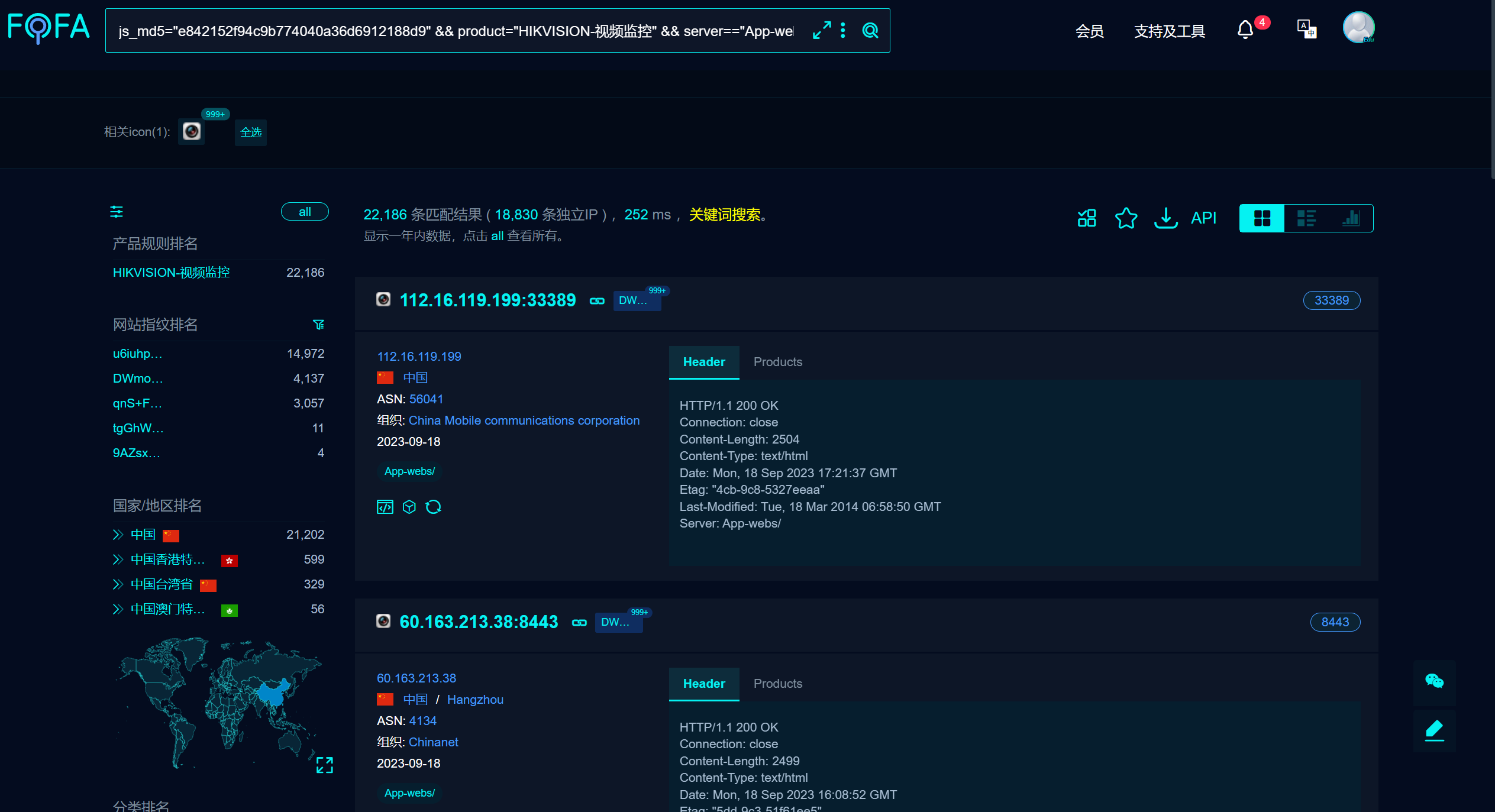This screenshot has height=812, width=1495.
Task: Click the all link in yearly data notice
Action: click(x=497, y=236)
